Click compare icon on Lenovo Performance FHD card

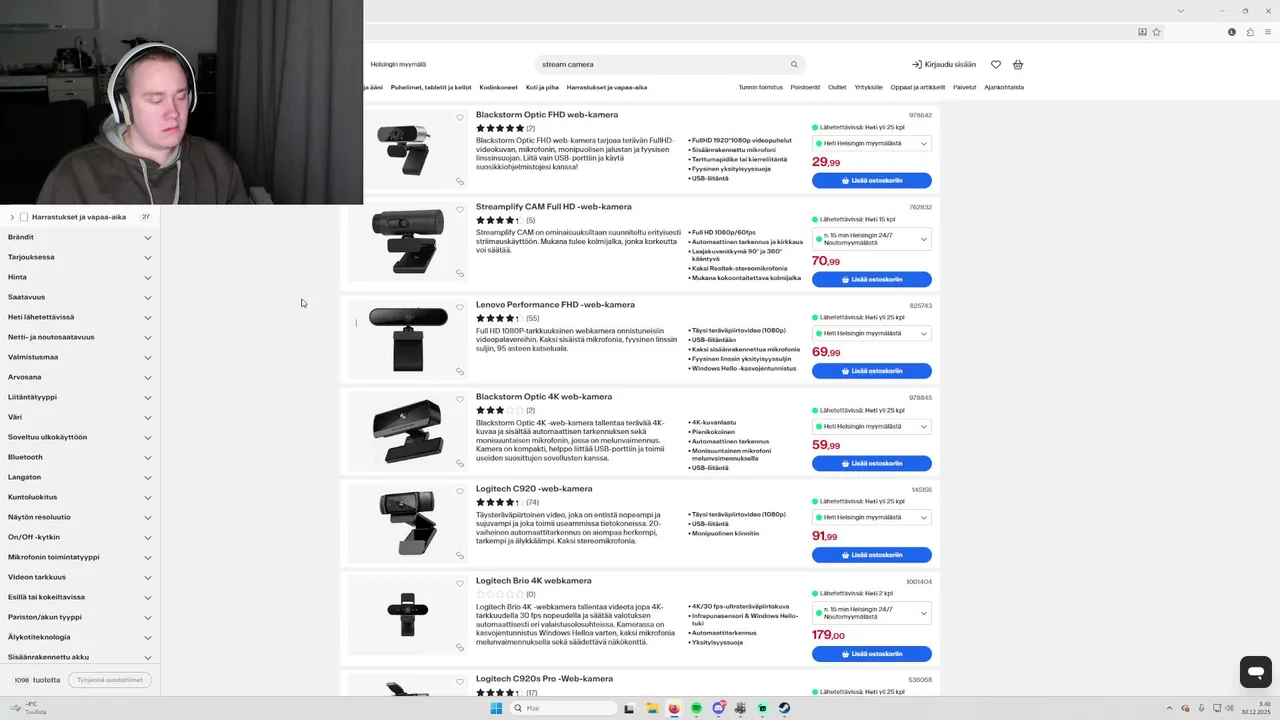click(x=460, y=371)
